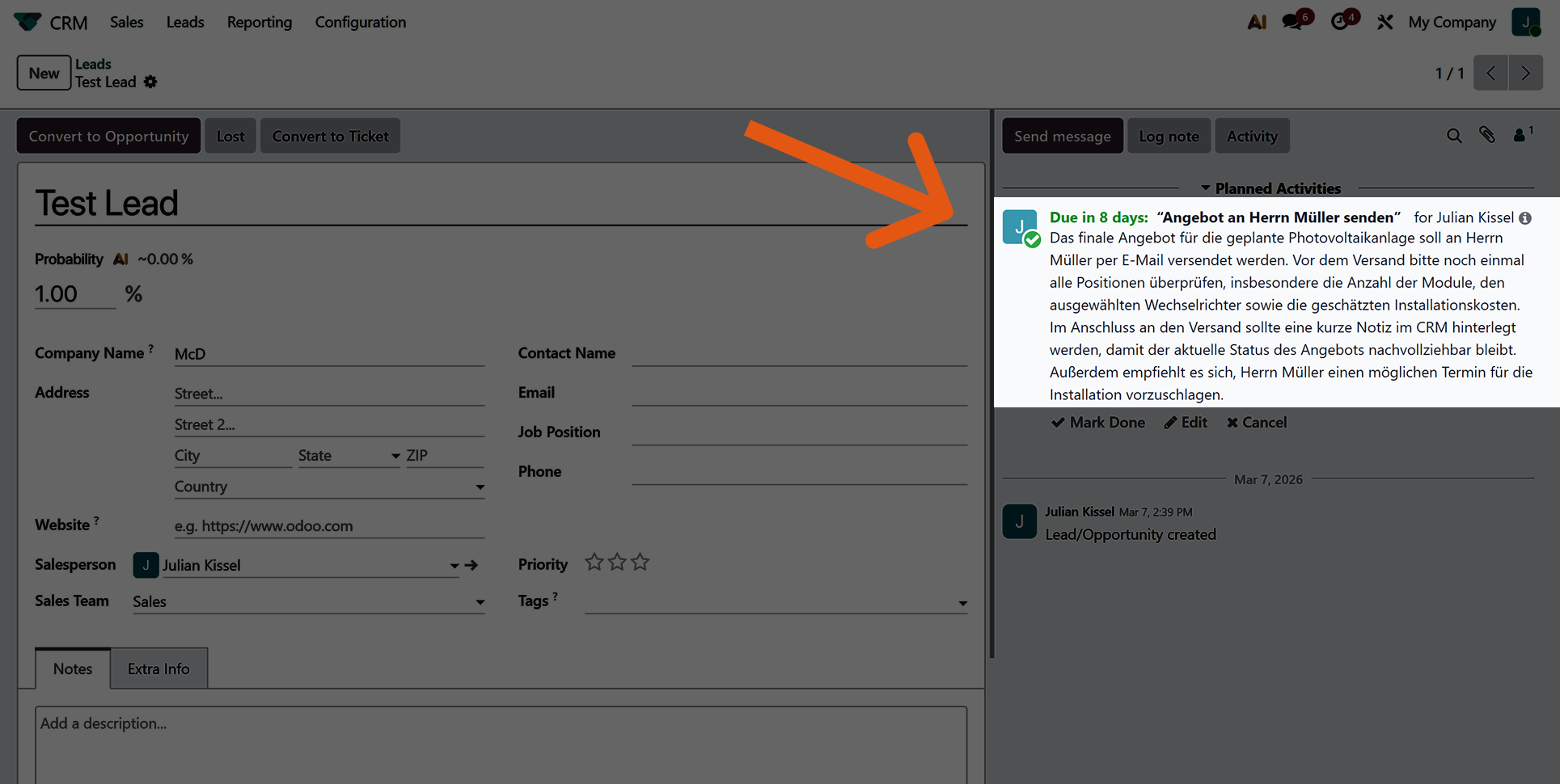Open the Reporting menu

259,23
